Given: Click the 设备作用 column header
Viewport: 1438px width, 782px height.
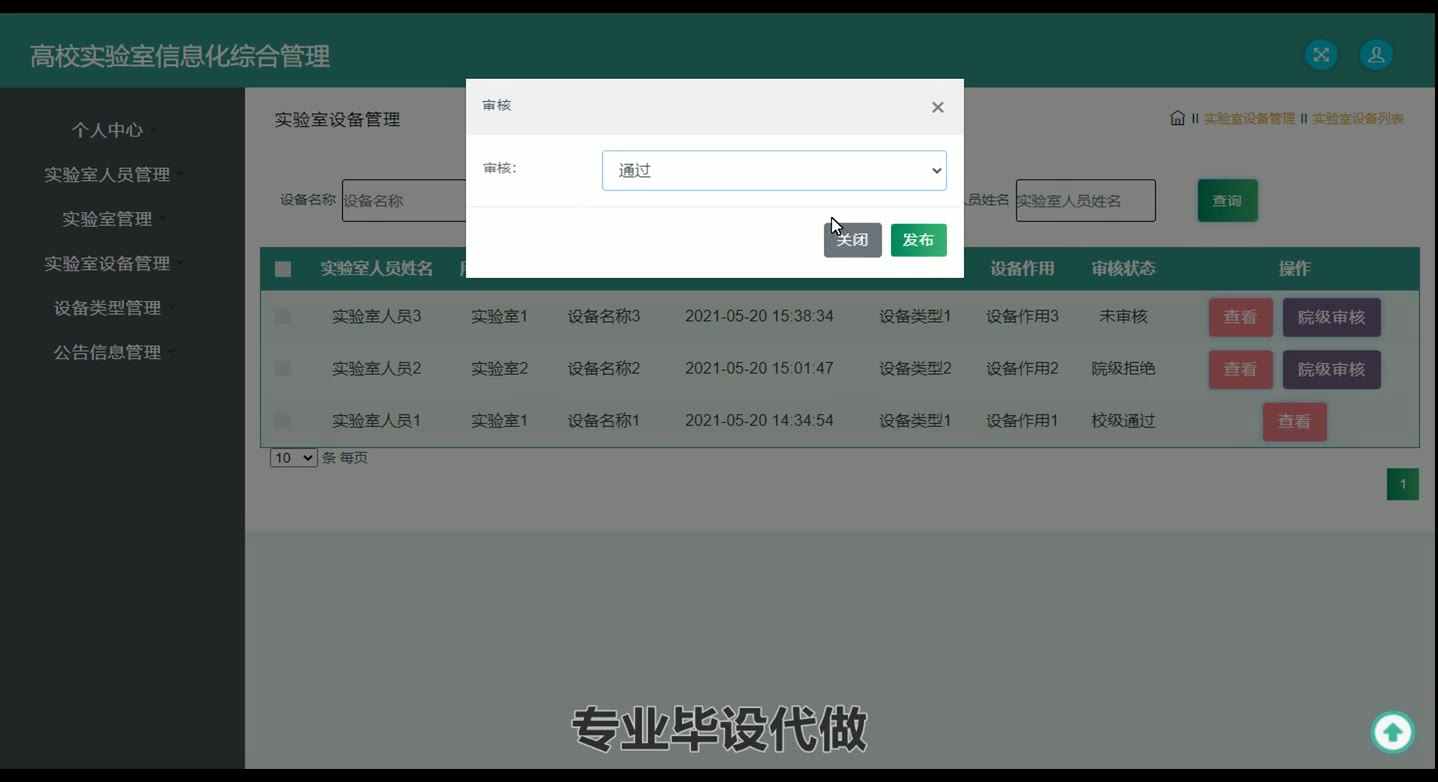Looking at the screenshot, I should pos(1022,269).
